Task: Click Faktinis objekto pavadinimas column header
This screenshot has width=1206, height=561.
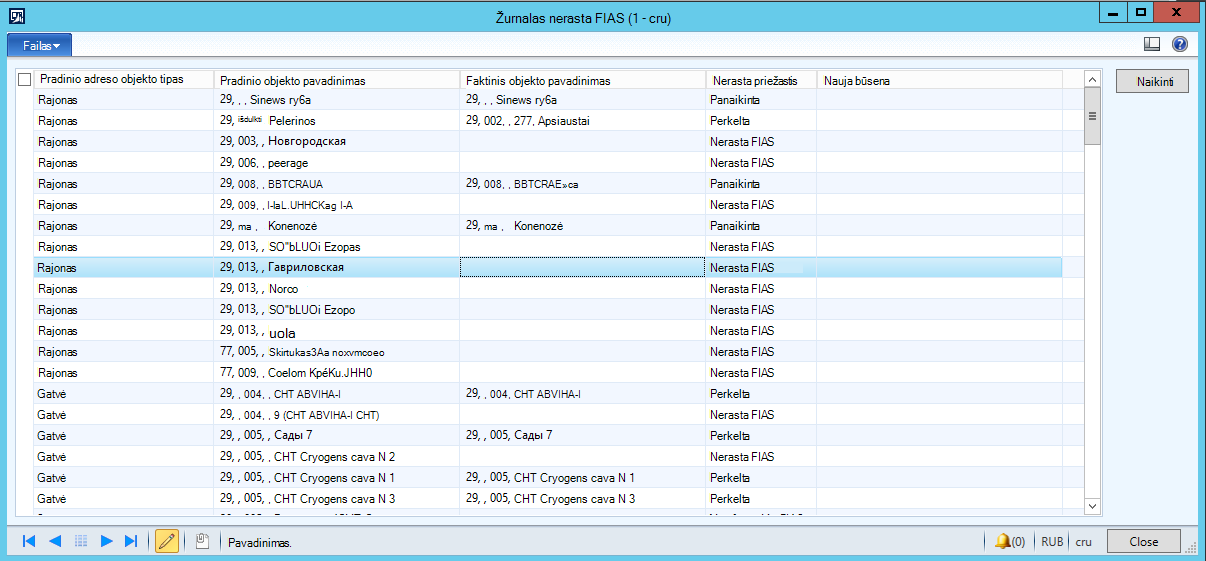Action: 583,80
